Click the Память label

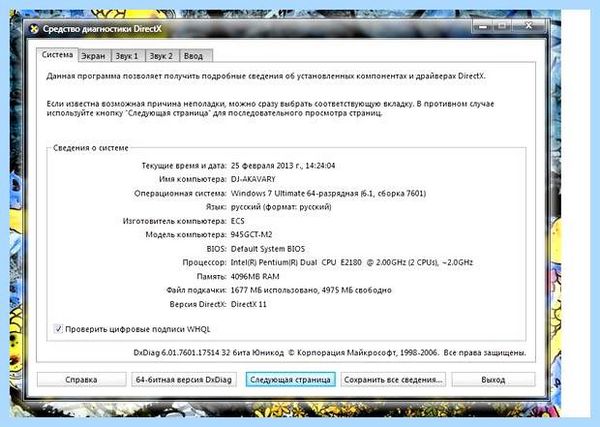click(x=211, y=276)
